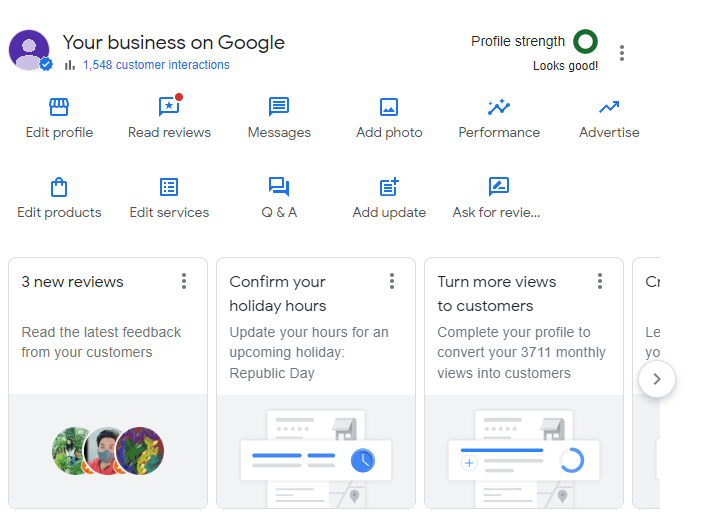Open Turn more views to customers title
Image resolution: width=721 pixels, height=512 pixels.
(x=497, y=293)
